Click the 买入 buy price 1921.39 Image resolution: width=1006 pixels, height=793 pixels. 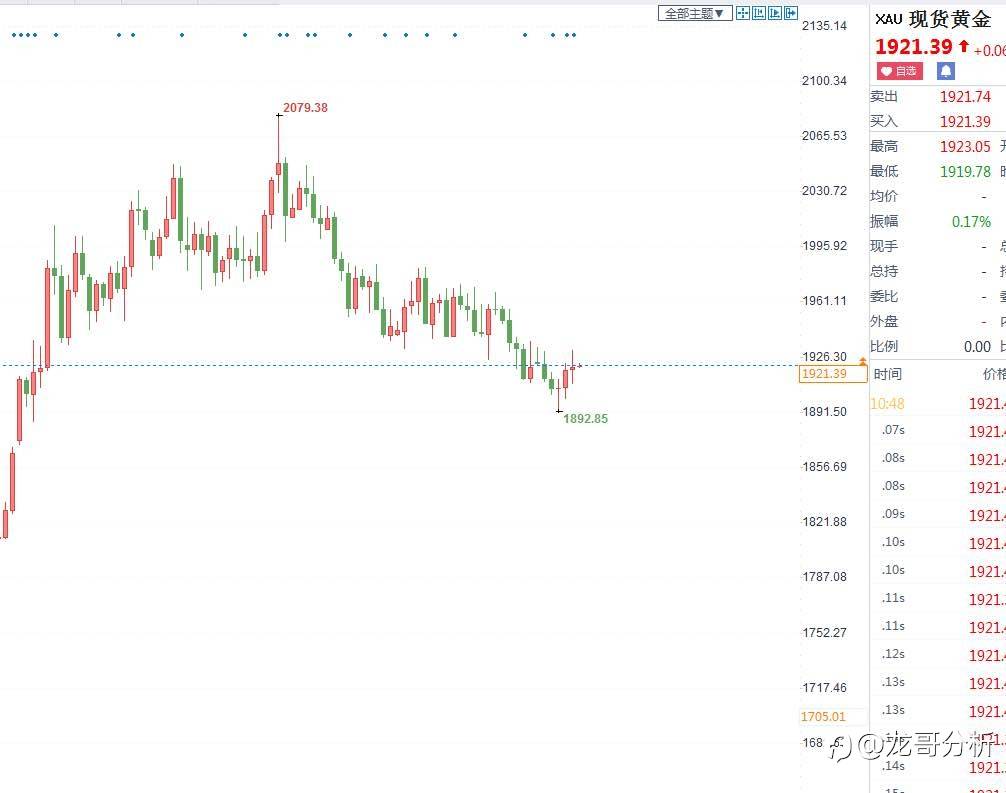pos(965,121)
